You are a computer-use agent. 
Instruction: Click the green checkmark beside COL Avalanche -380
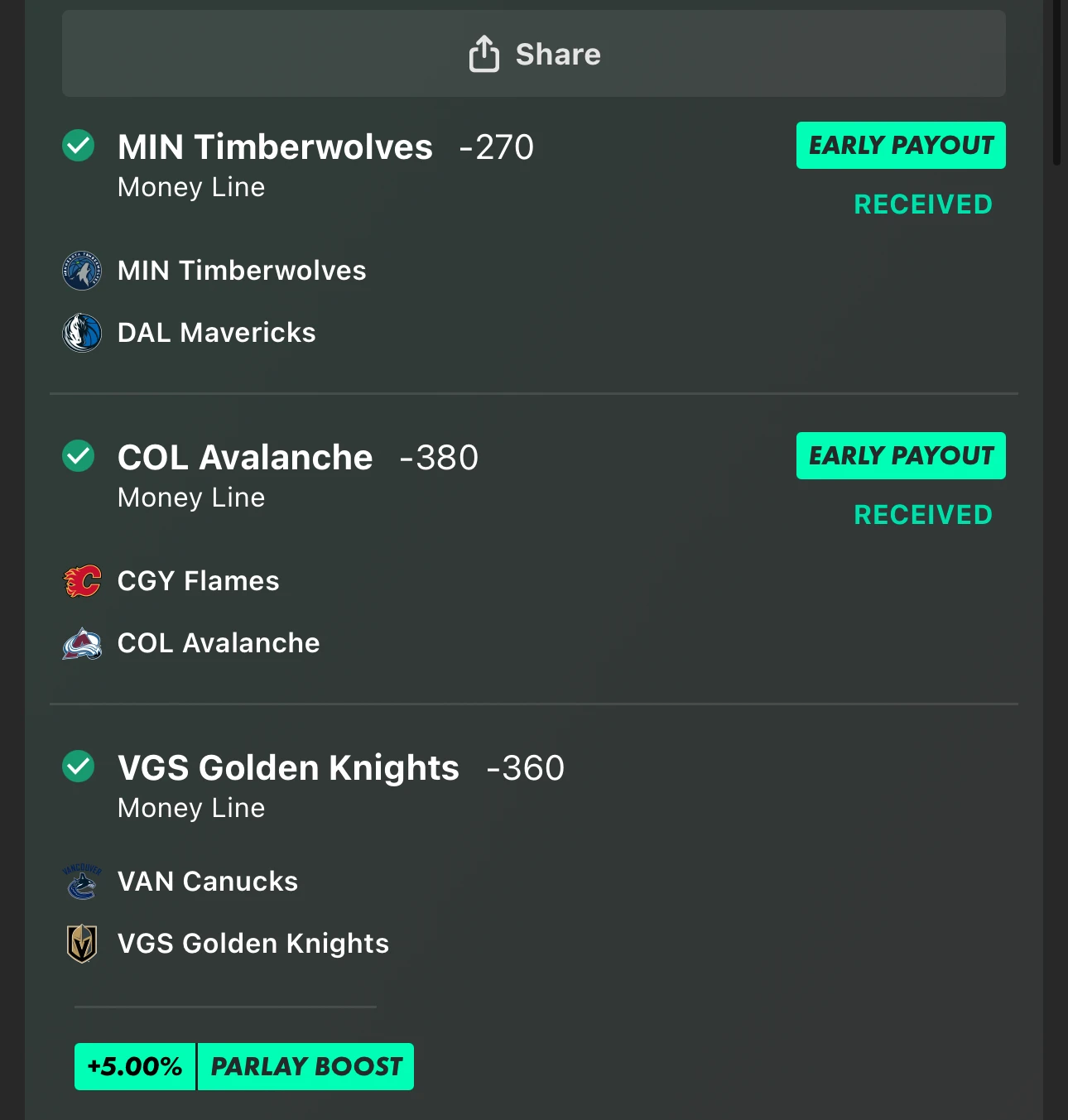coord(79,456)
